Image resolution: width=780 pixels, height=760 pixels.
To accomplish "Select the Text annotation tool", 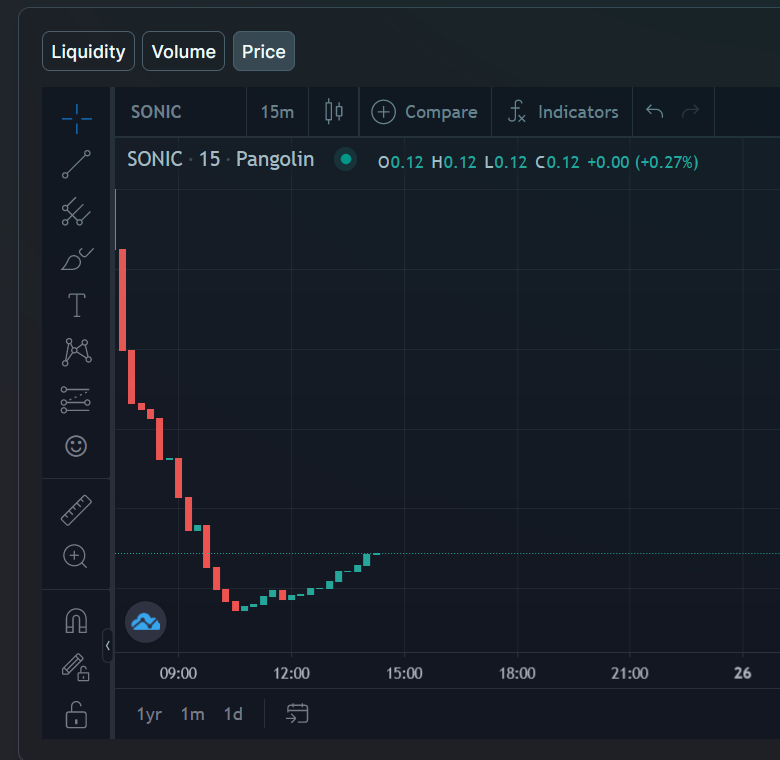I will 77,305.
